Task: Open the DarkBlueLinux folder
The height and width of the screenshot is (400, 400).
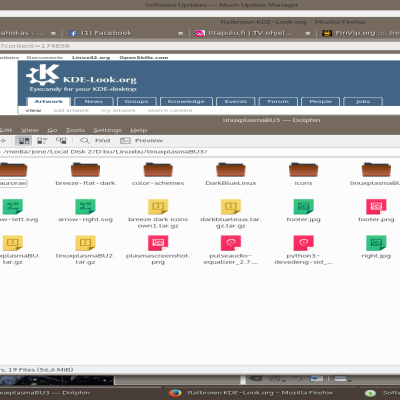Action: click(x=231, y=174)
